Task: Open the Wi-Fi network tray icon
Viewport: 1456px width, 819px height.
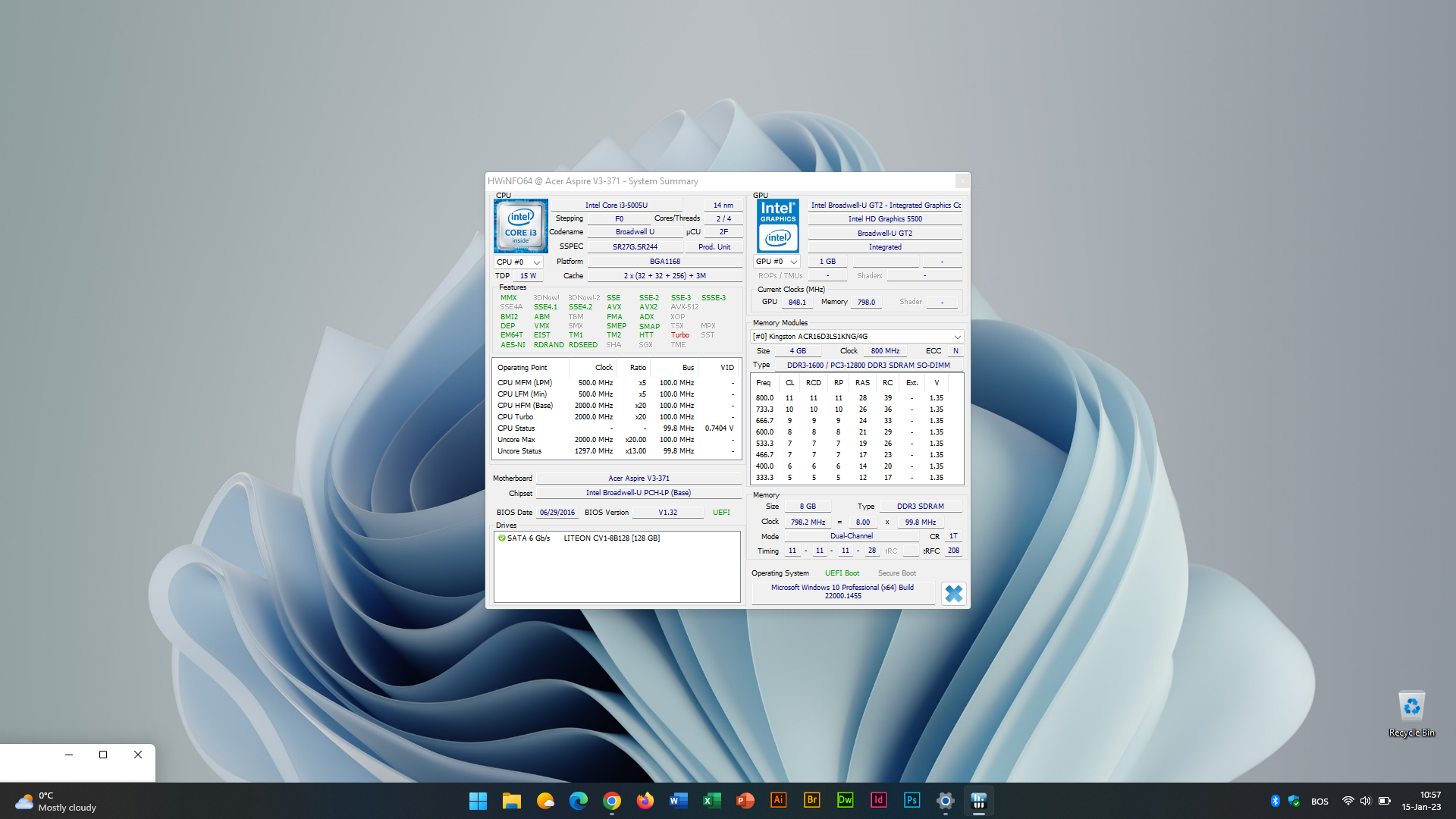Action: coord(1348,801)
